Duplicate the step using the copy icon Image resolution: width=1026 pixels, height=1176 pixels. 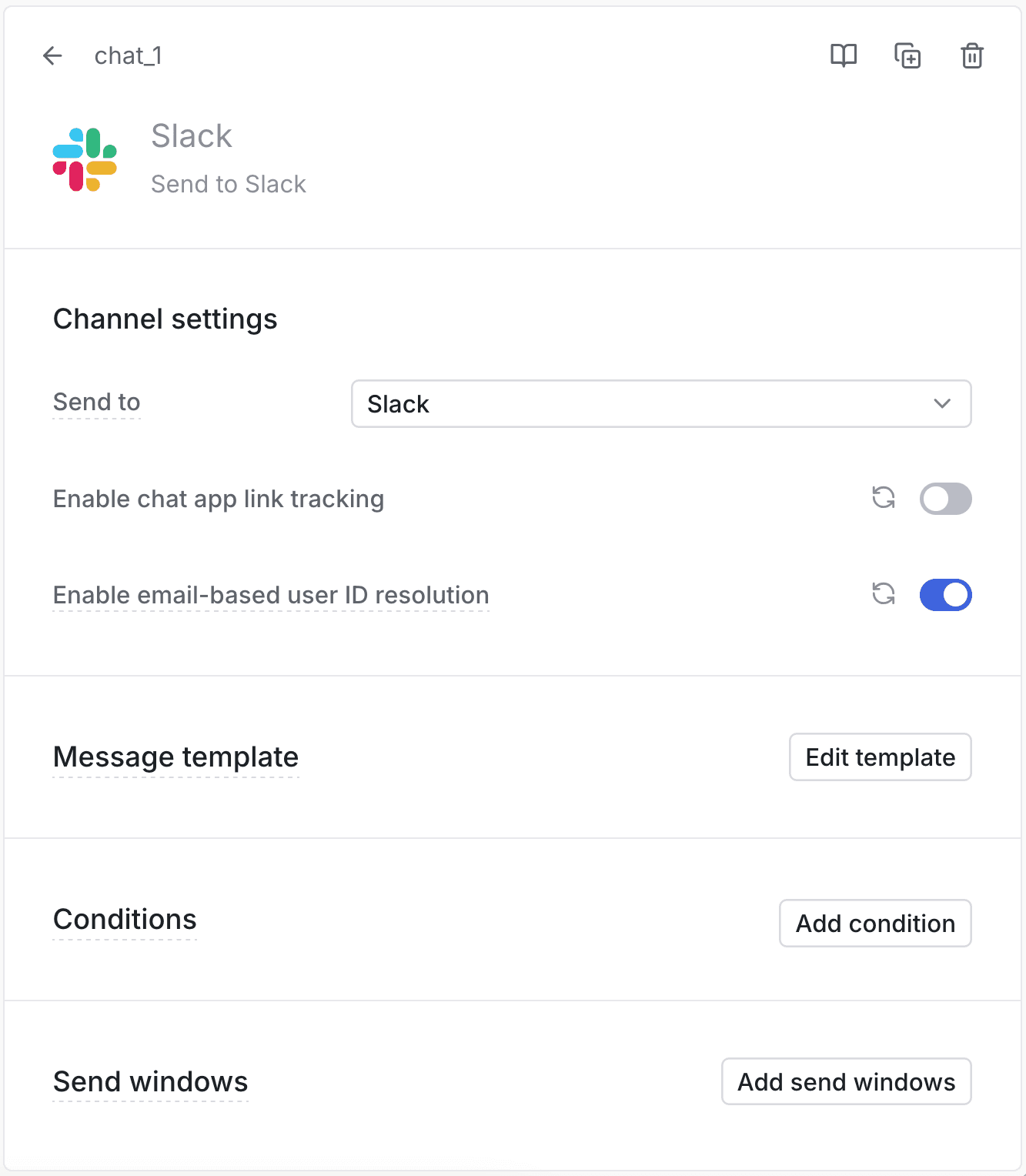[x=907, y=55]
